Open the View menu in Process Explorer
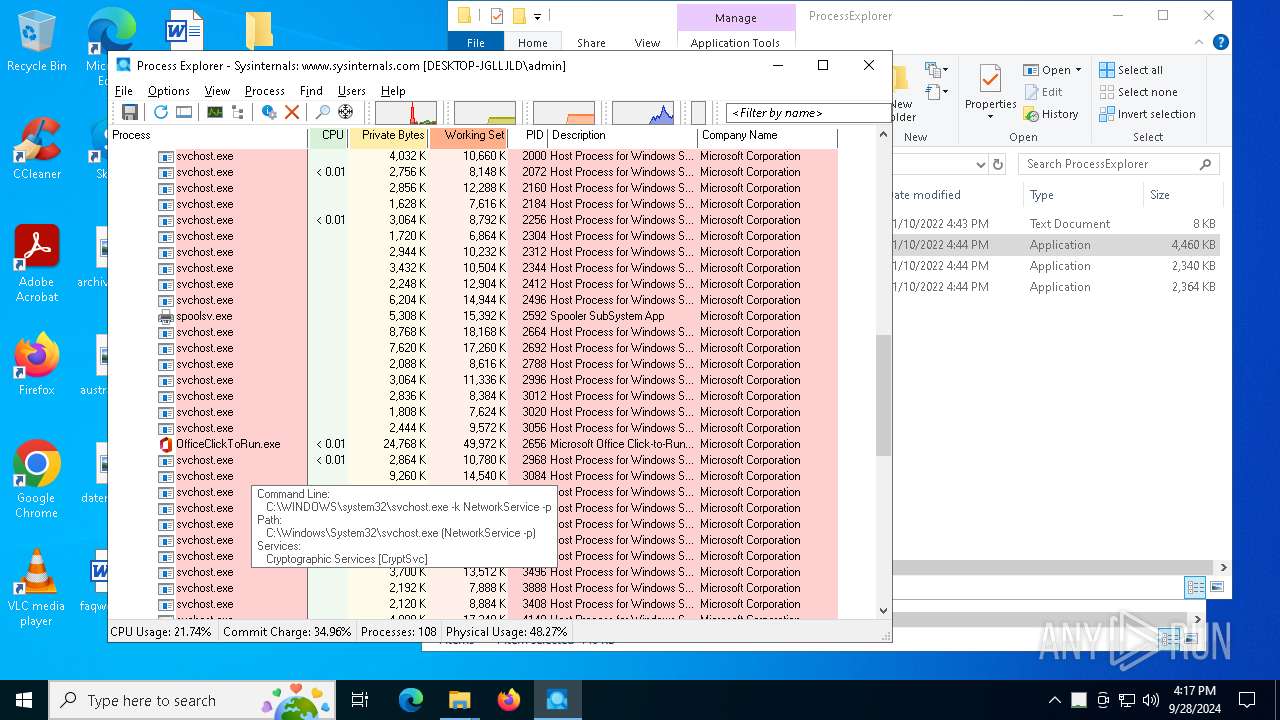1280x720 pixels. [x=217, y=90]
